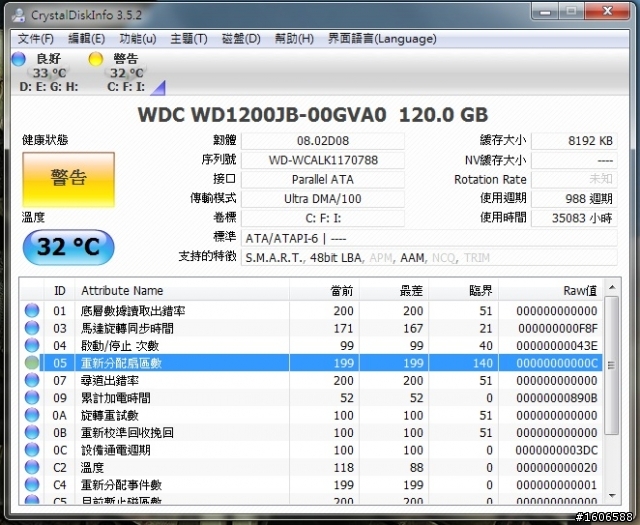Screen dimensions: 640x525
Task: Click the Rotation Rate 未知 field
Action: (x=574, y=180)
